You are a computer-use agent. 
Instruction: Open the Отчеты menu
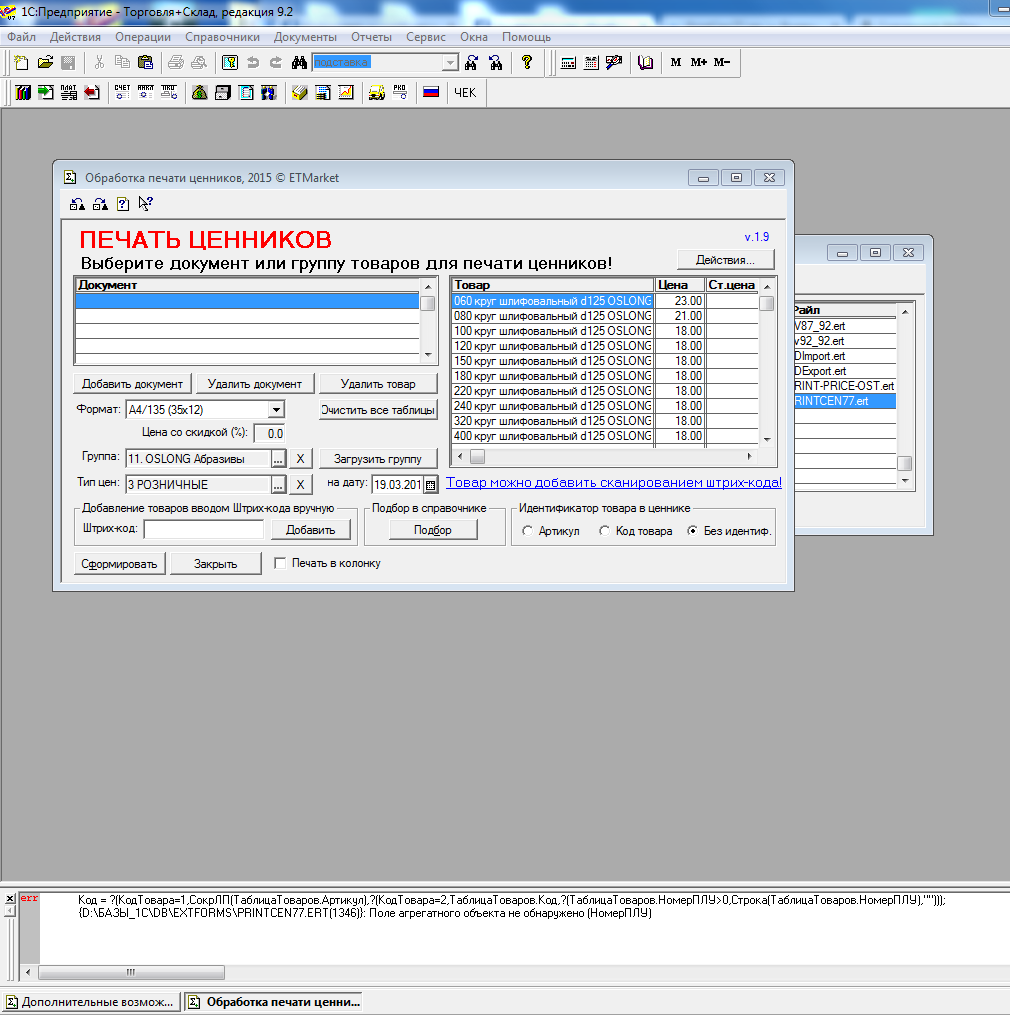click(x=371, y=37)
